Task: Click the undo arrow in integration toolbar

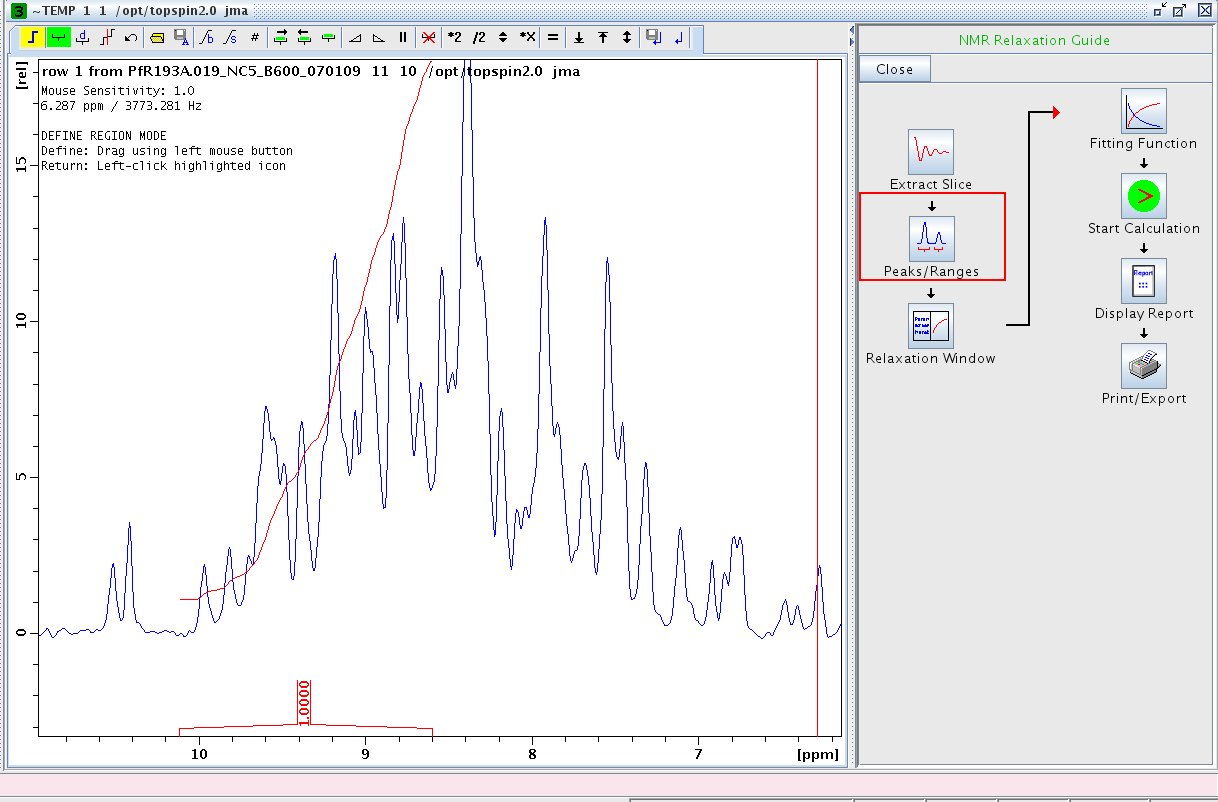Action: pos(131,37)
